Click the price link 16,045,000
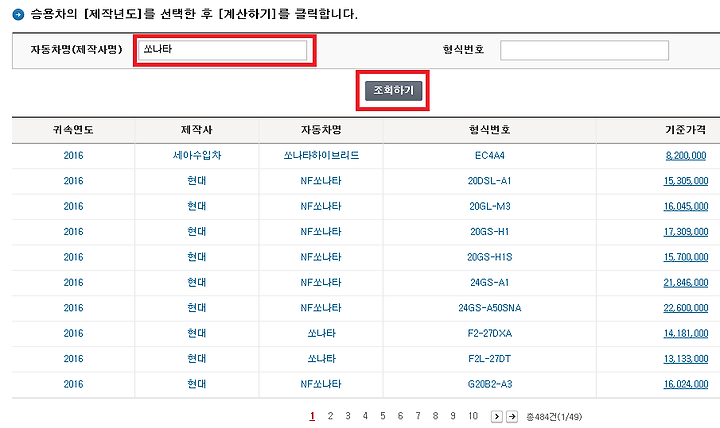The image size is (720, 428). click(x=686, y=207)
